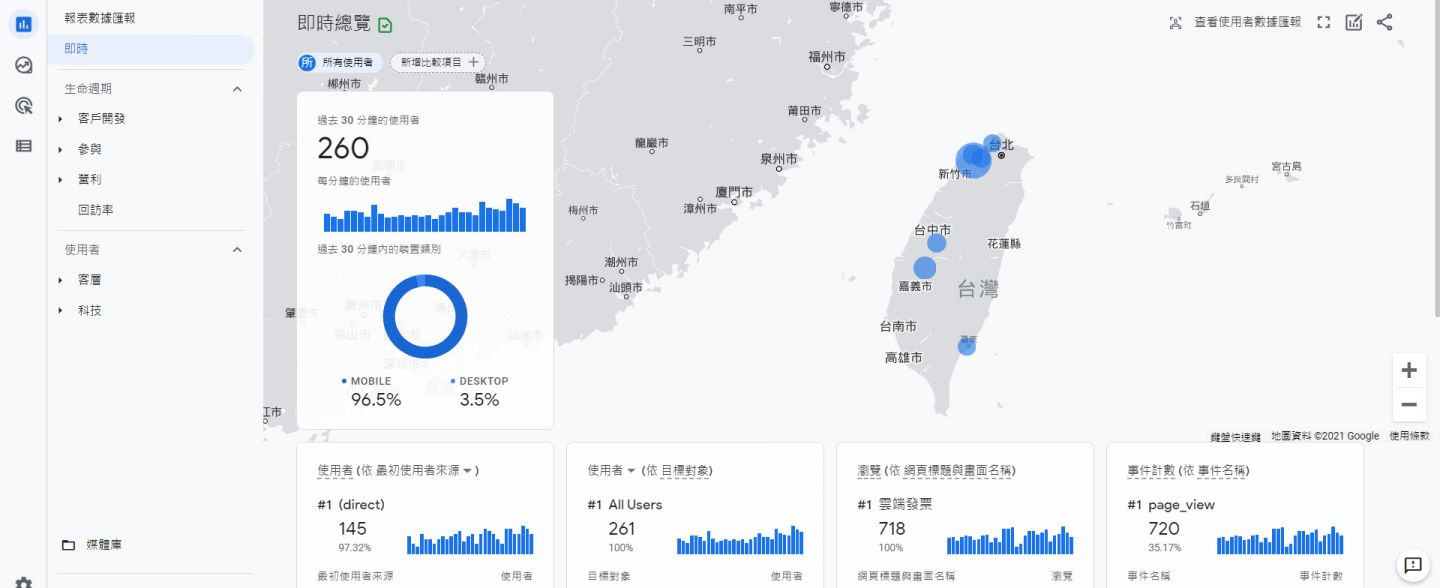
Task: Click the green verified badge next to 即時總覽
Action: pos(386,25)
